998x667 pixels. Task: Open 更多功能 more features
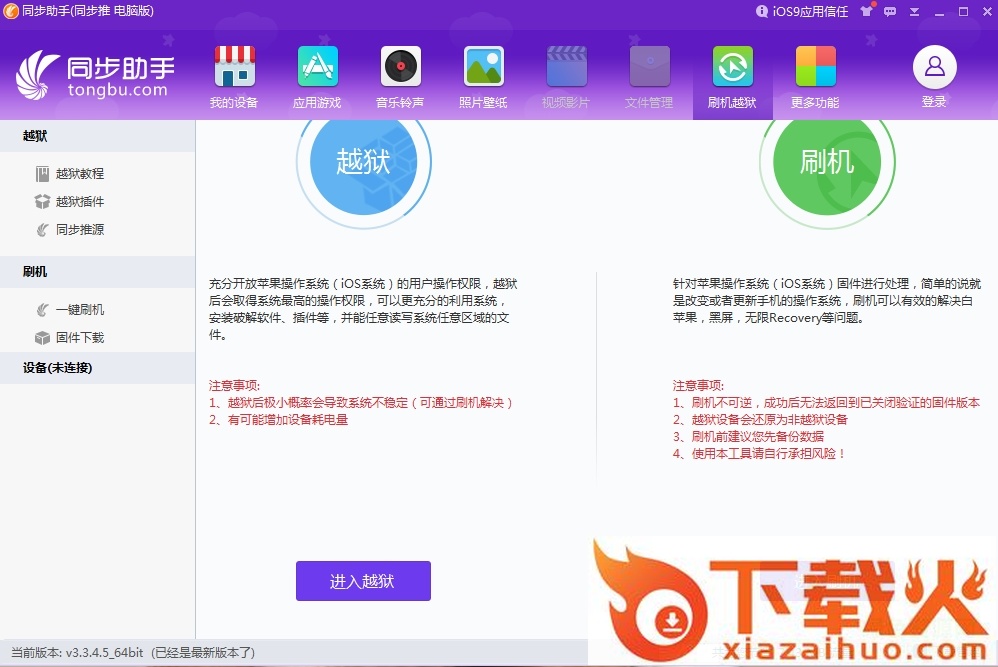815,77
